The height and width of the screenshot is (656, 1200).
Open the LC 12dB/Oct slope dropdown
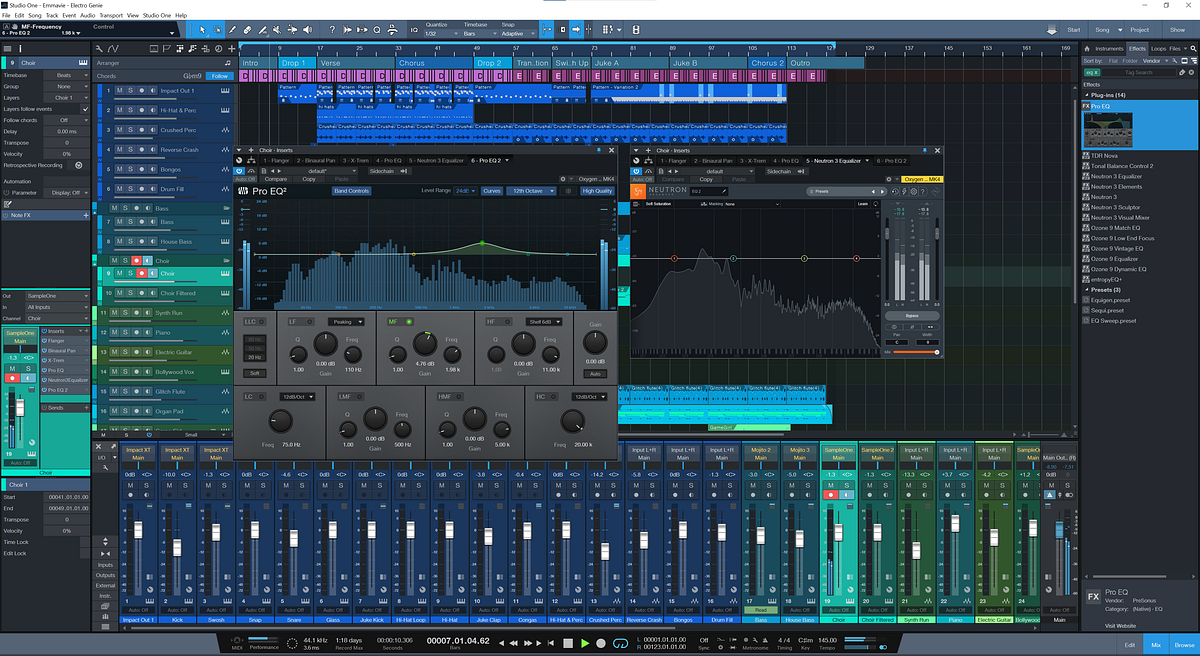point(297,397)
